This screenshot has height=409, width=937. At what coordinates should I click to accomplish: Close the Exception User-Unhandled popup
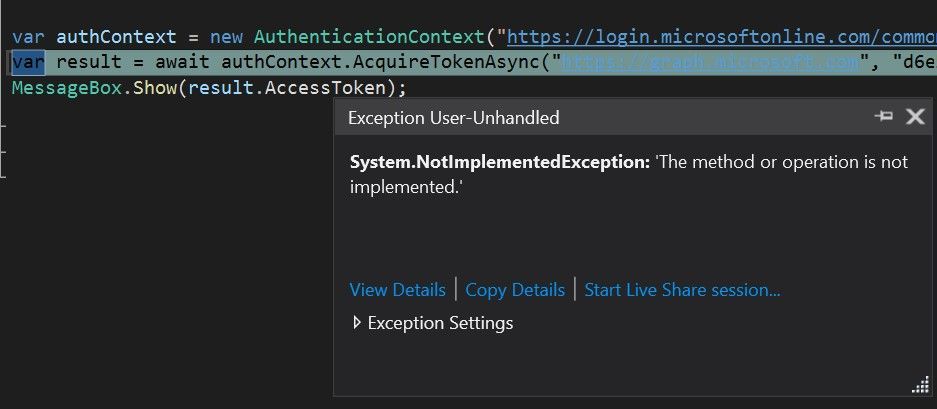click(915, 116)
